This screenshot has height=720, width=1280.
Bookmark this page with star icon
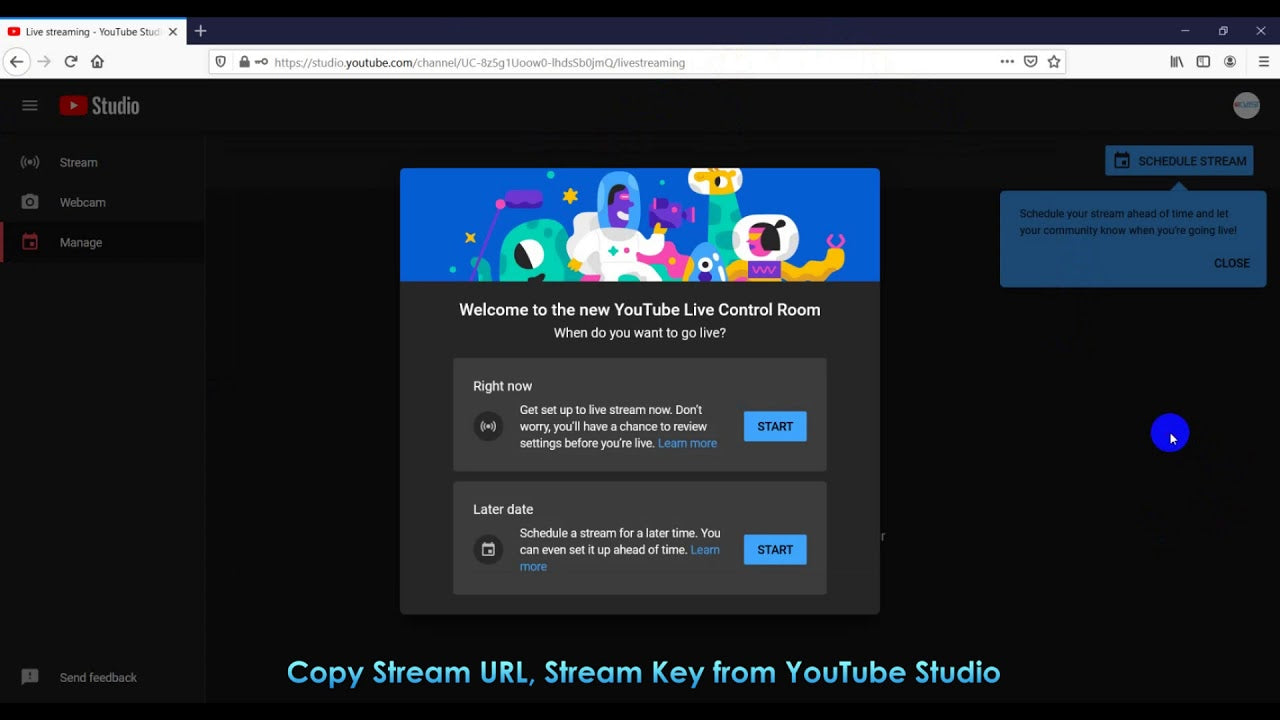click(x=1054, y=62)
